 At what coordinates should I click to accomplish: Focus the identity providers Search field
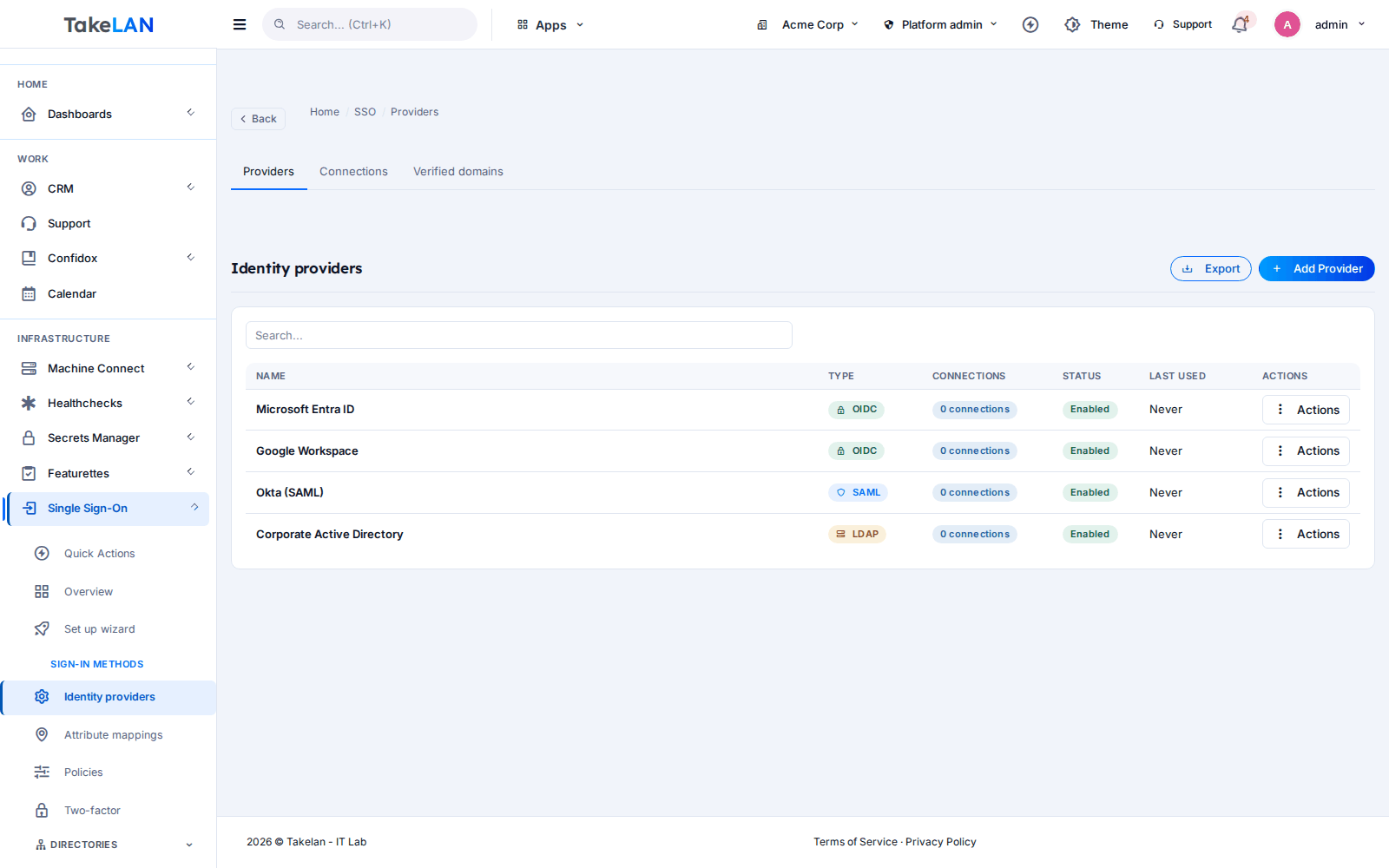click(519, 335)
